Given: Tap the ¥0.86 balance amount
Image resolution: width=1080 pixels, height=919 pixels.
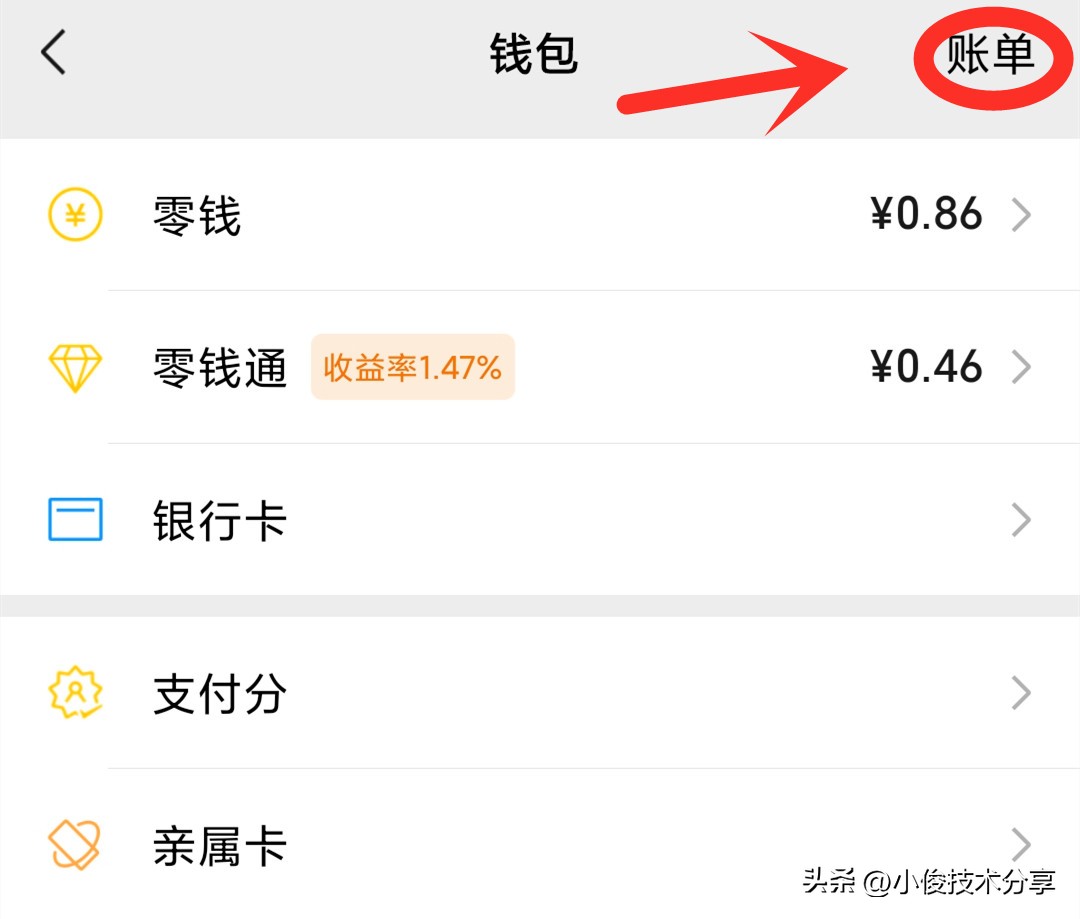Looking at the screenshot, I should pyautogui.click(x=926, y=215).
